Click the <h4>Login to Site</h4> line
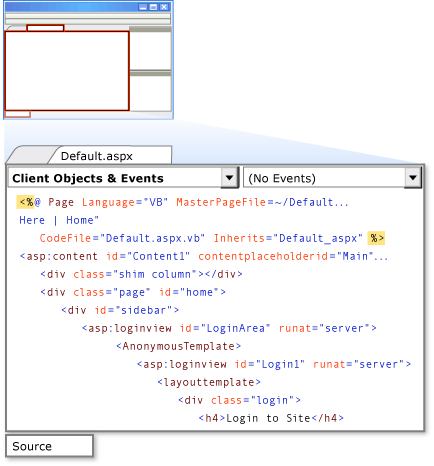Image resolution: width=434 pixels, height=466 pixels. point(271,418)
